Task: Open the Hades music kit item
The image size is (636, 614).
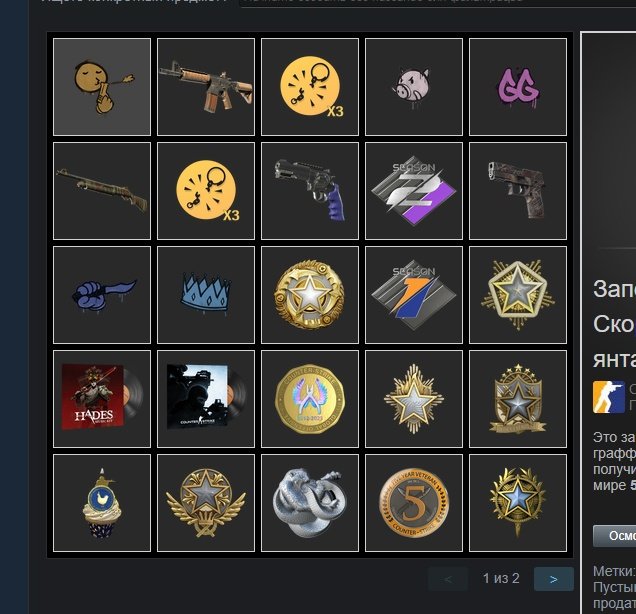Action: (102, 399)
